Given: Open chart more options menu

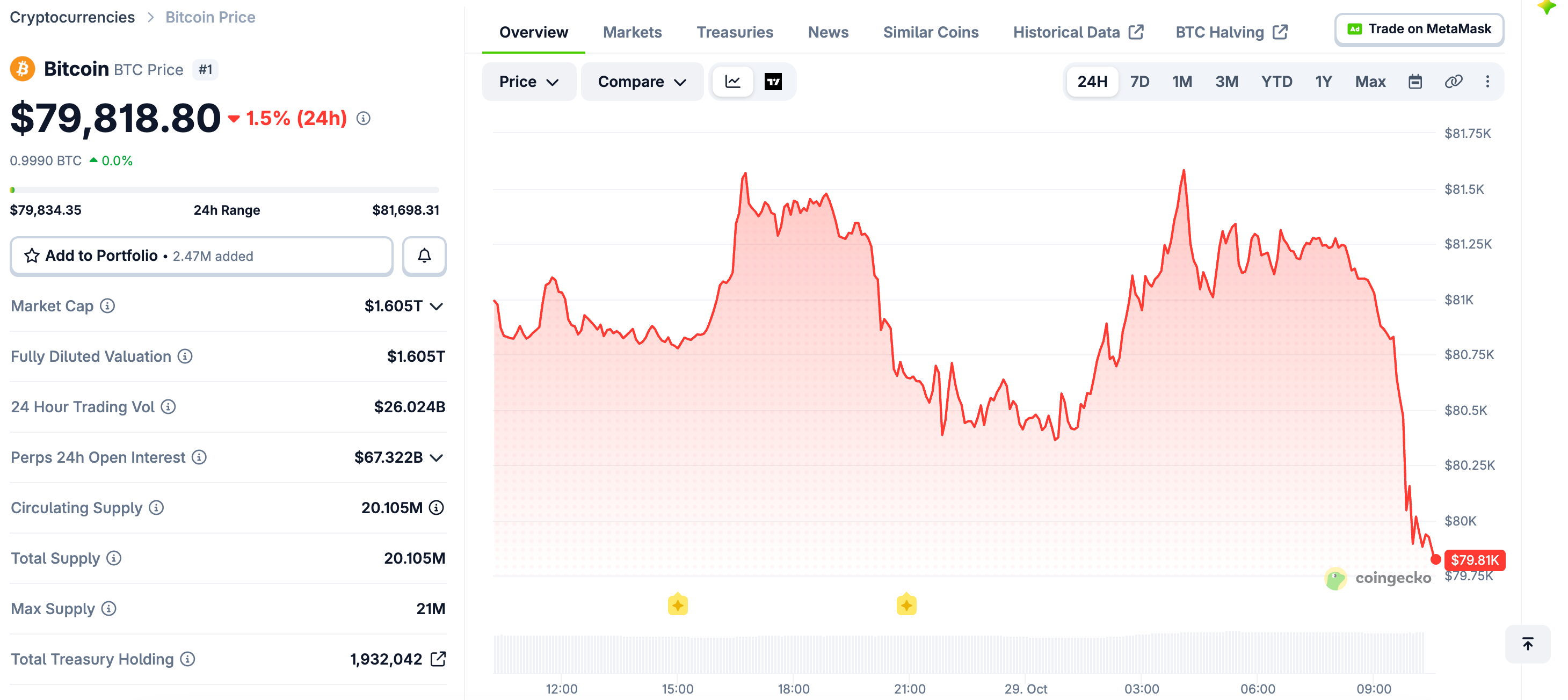Looking at the screenshot, I should pos(1487,82).
